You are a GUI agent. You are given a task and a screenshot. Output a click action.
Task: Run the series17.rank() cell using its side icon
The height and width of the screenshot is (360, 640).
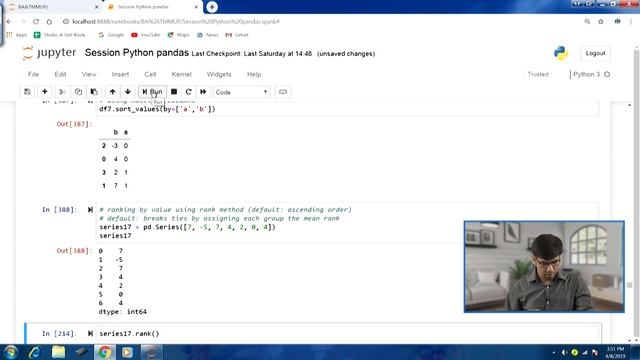coord(90,333)
